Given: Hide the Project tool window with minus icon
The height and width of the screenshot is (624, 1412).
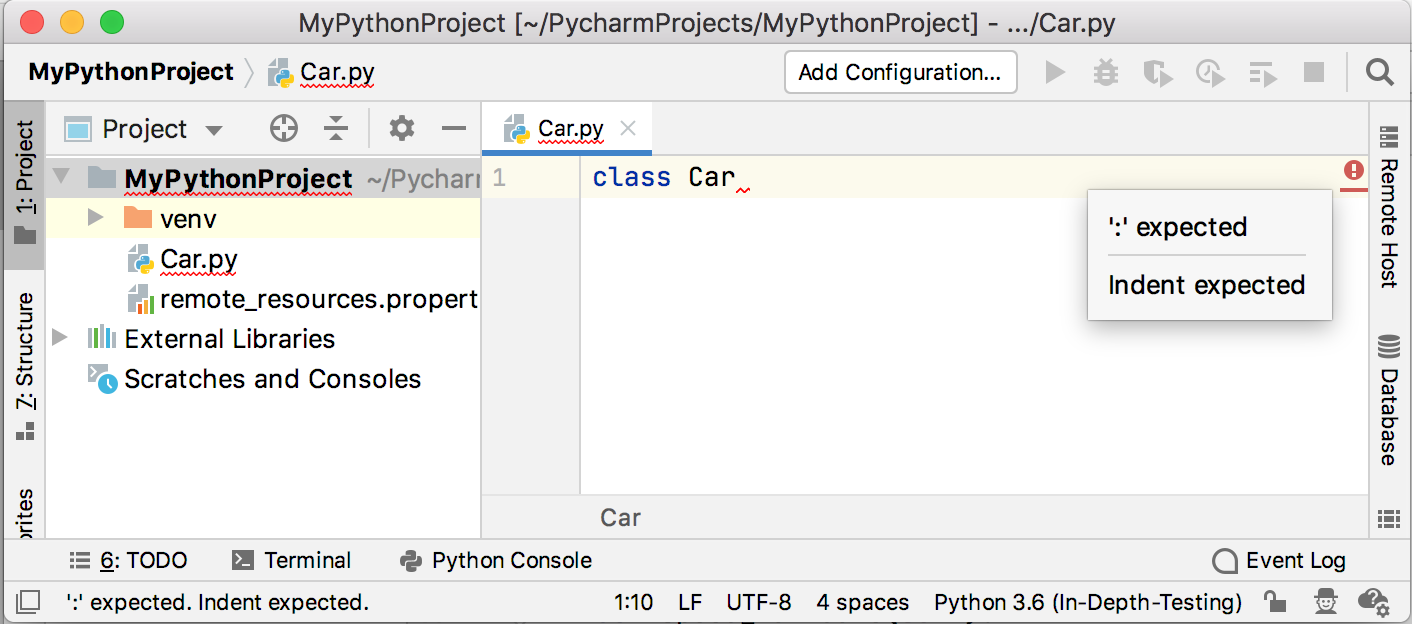Looking at the screenshot, I should pyautogui.click(x=454, y=128).
